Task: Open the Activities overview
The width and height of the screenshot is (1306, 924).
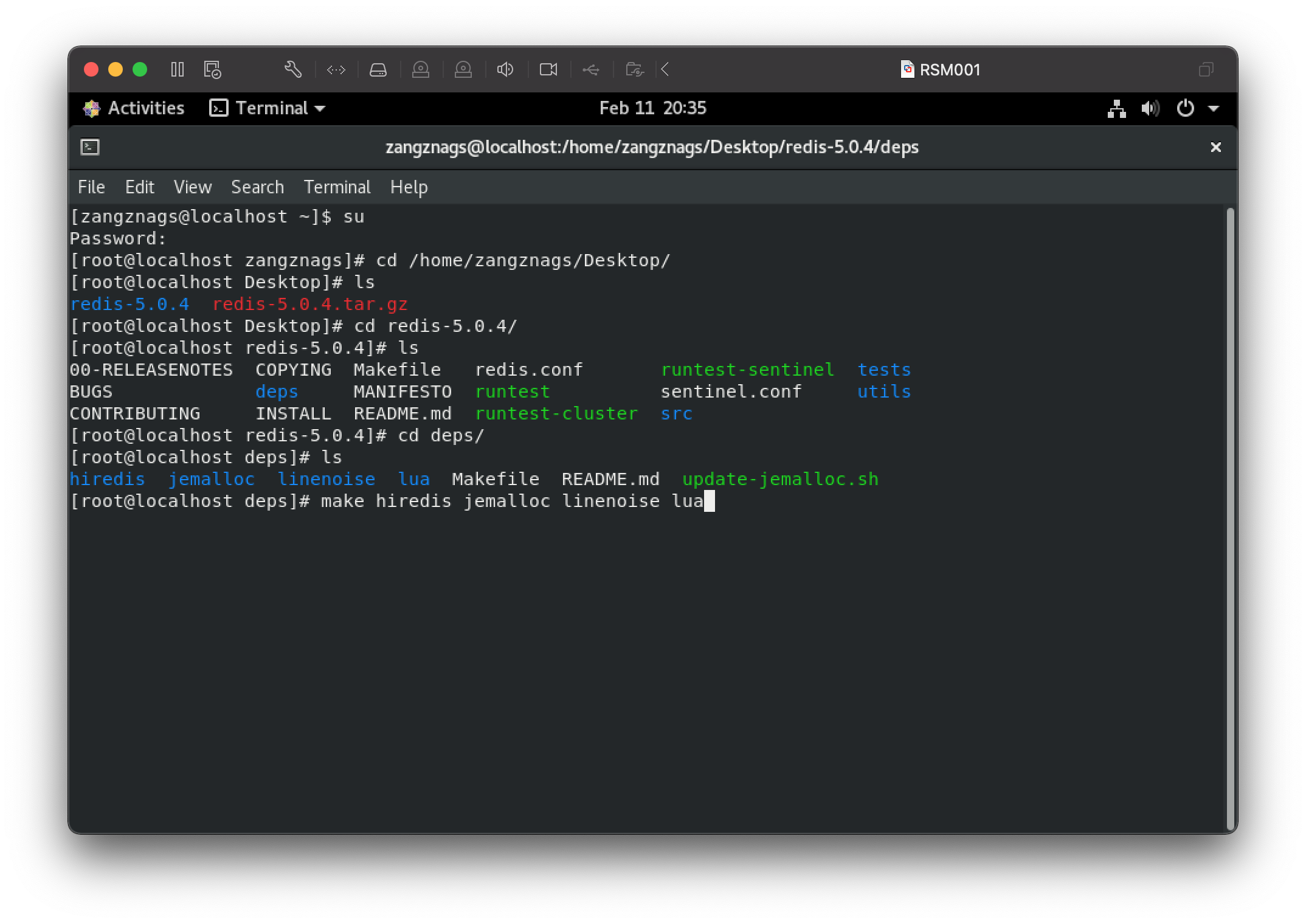Action: tap(134, 108)
